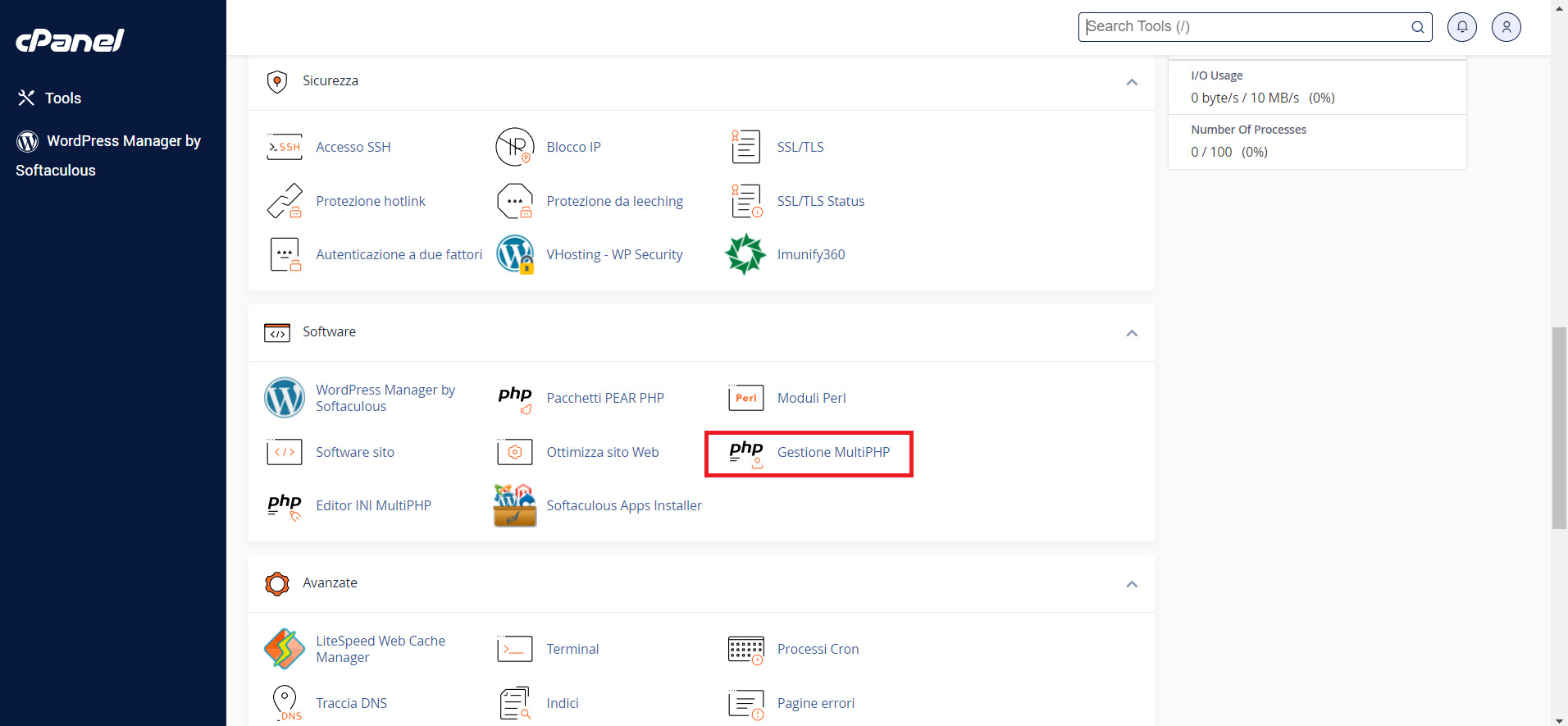Click the SSL/TLS document icon
The height and width of the screenshot is (726, 1568).
pos(745,147)
